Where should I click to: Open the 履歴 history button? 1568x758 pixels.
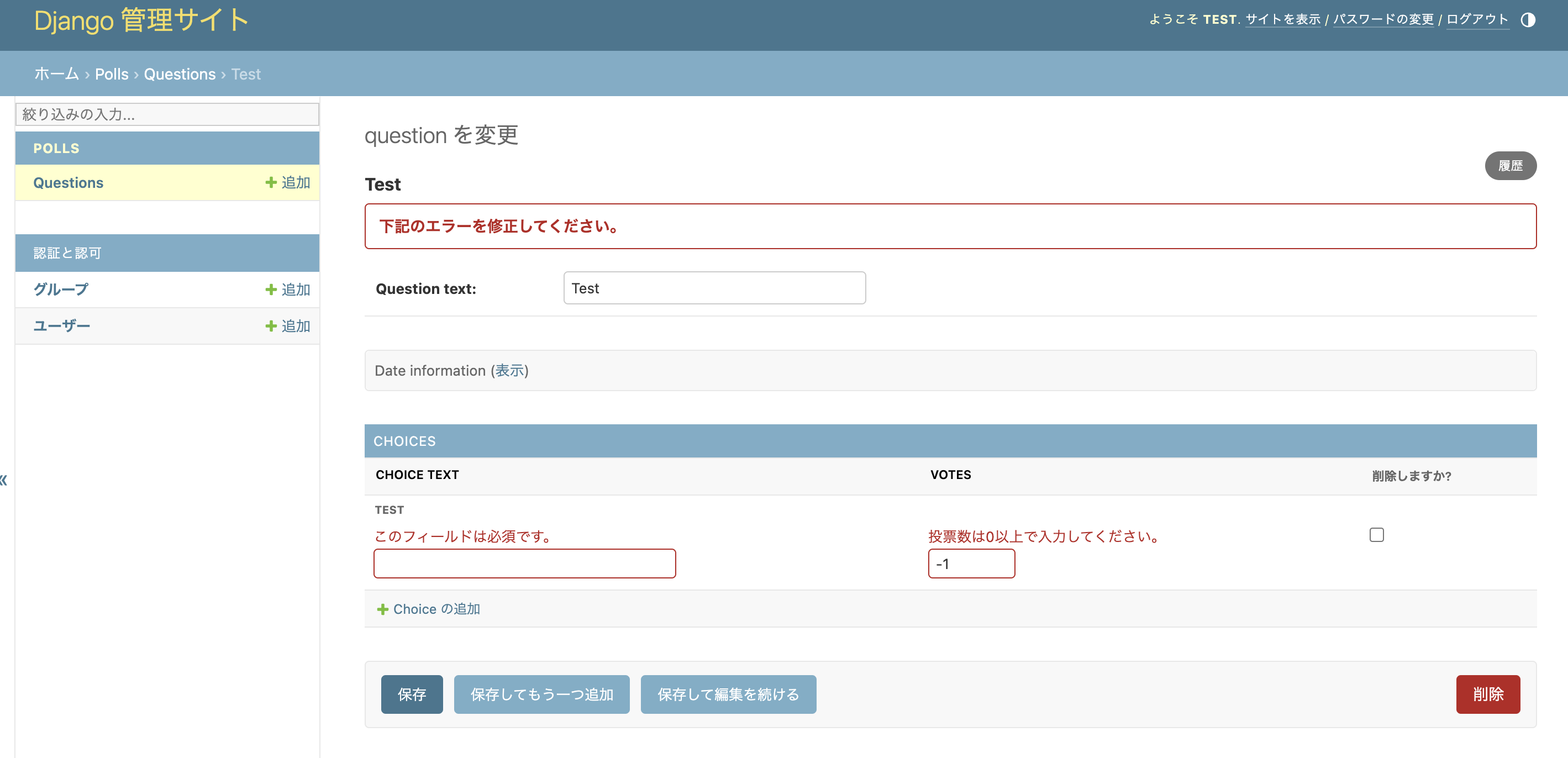[1510, 166]
